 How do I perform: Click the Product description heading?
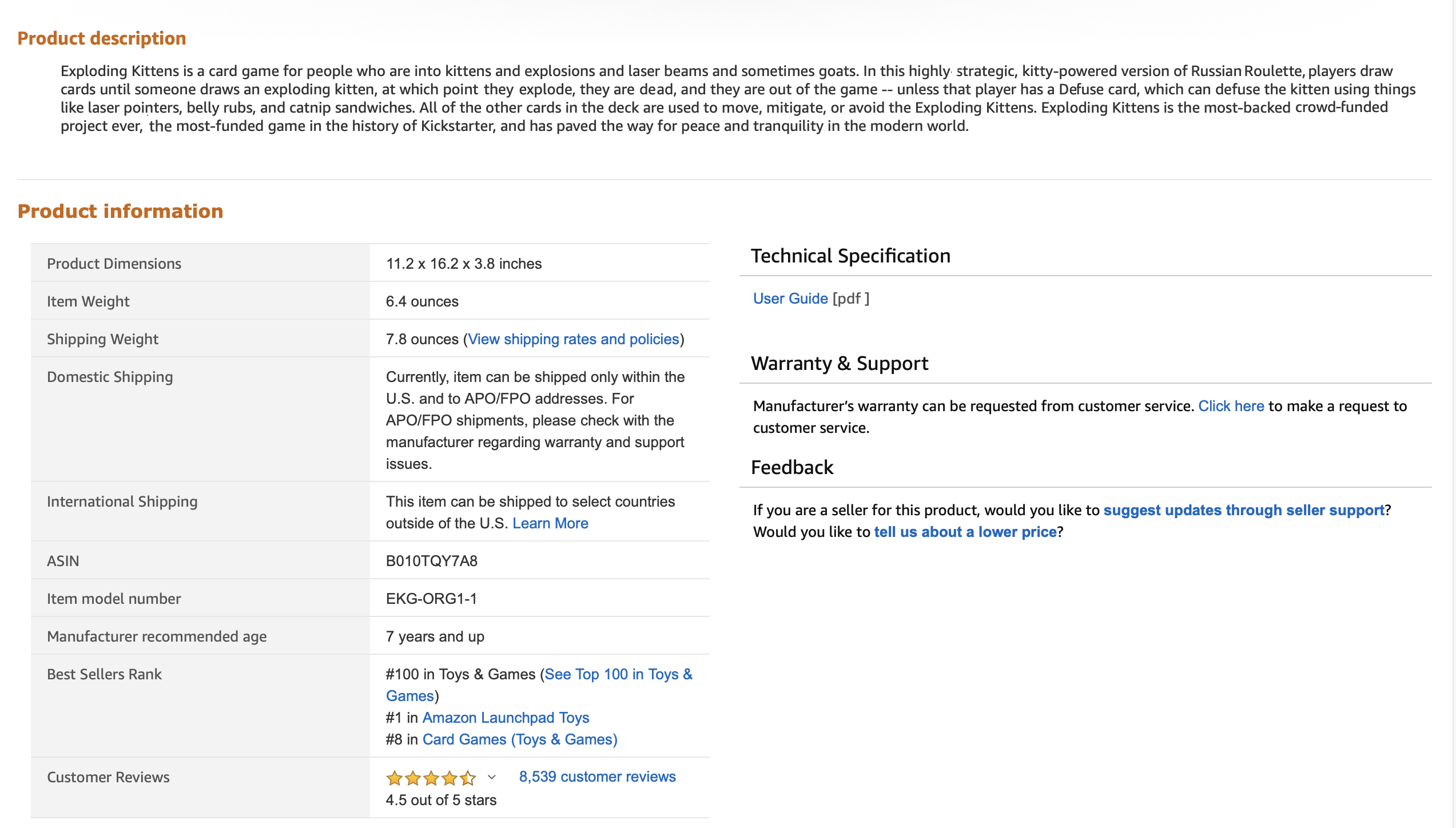[102, 38]
